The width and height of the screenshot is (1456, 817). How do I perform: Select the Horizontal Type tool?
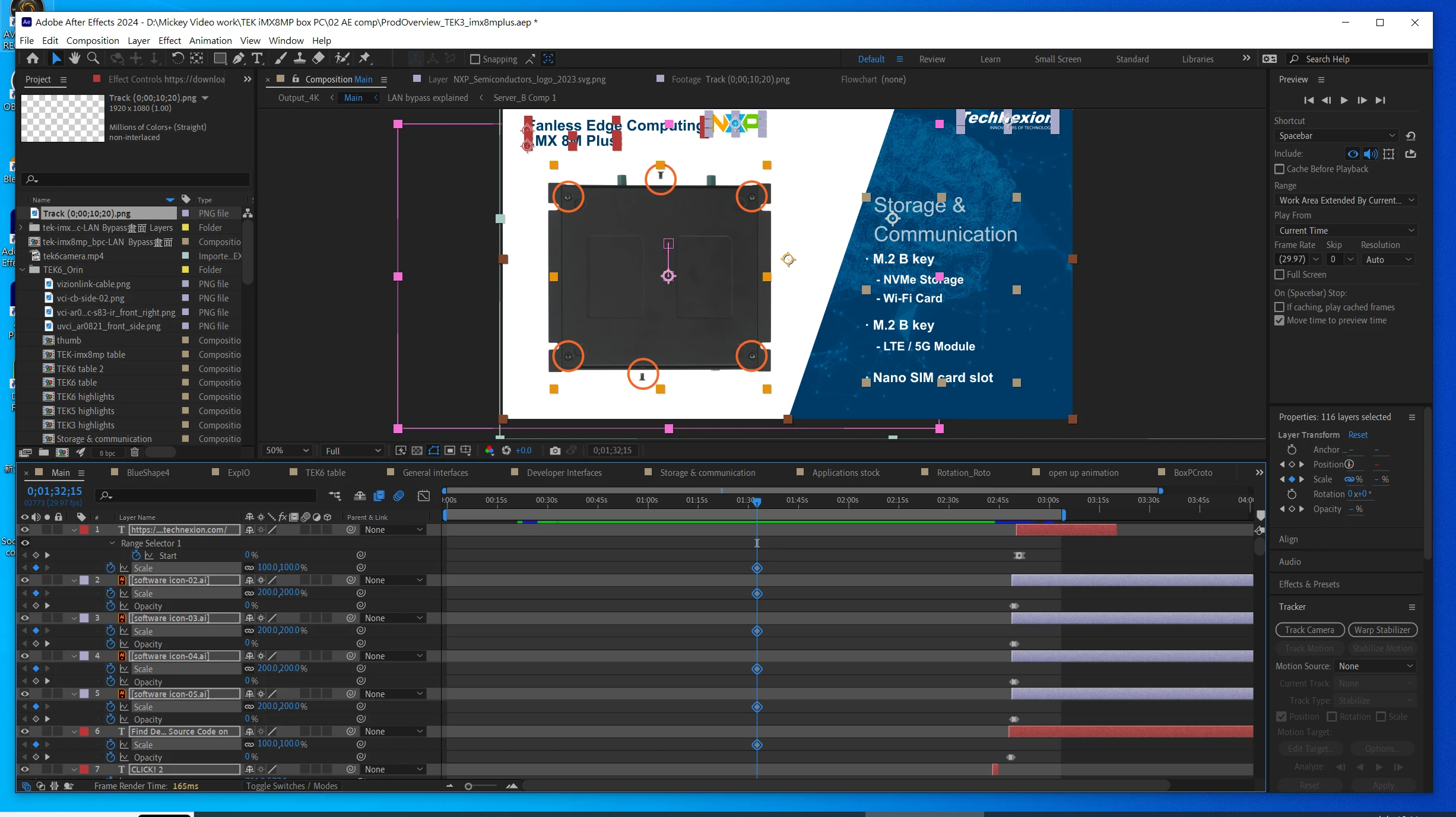tap(257, 58)
